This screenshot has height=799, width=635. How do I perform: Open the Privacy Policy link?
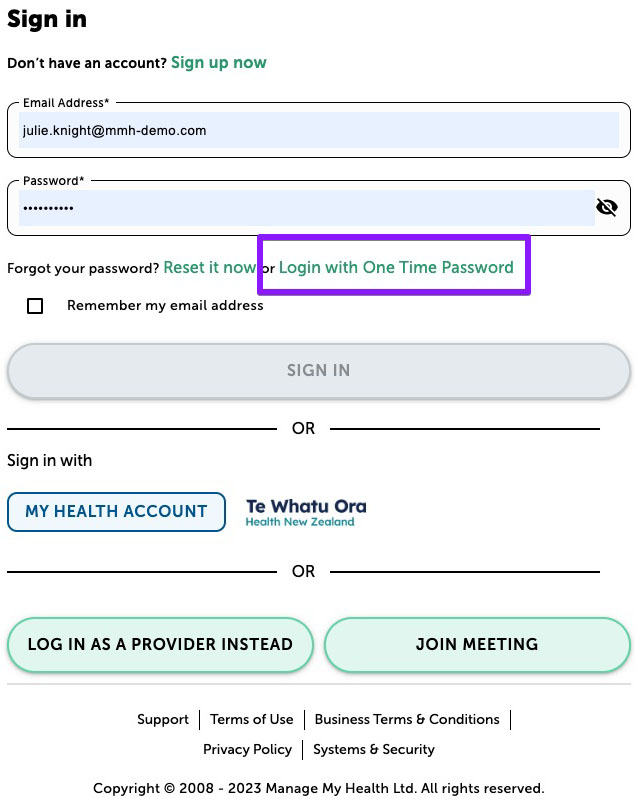click(x=247, y=750)
